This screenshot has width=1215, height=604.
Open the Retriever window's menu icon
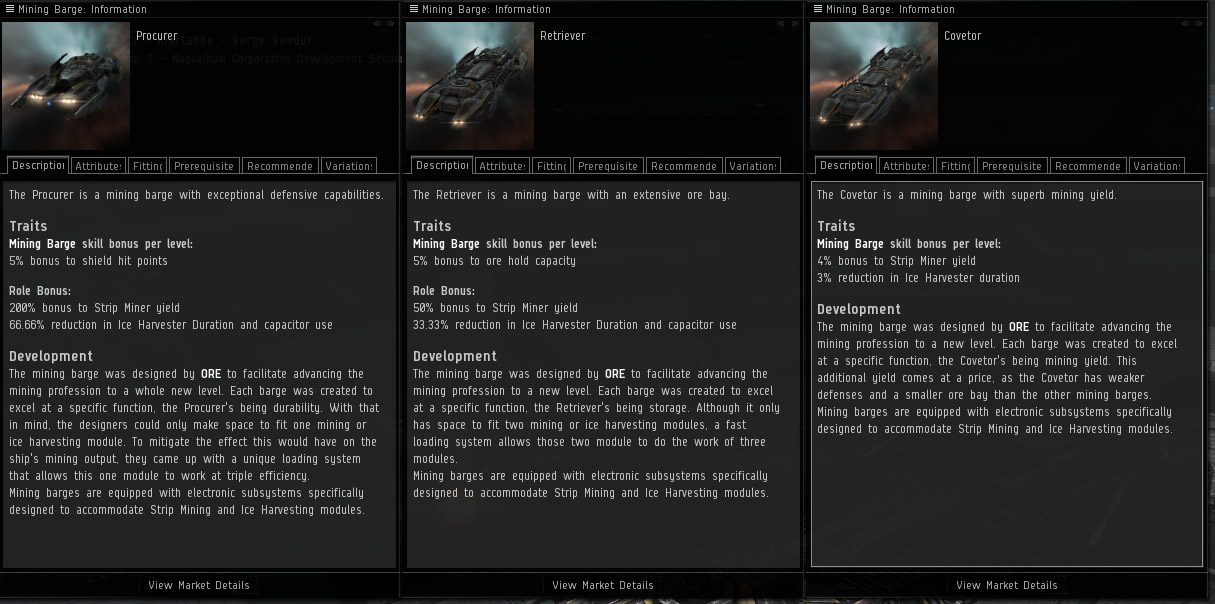click(414, 9)
